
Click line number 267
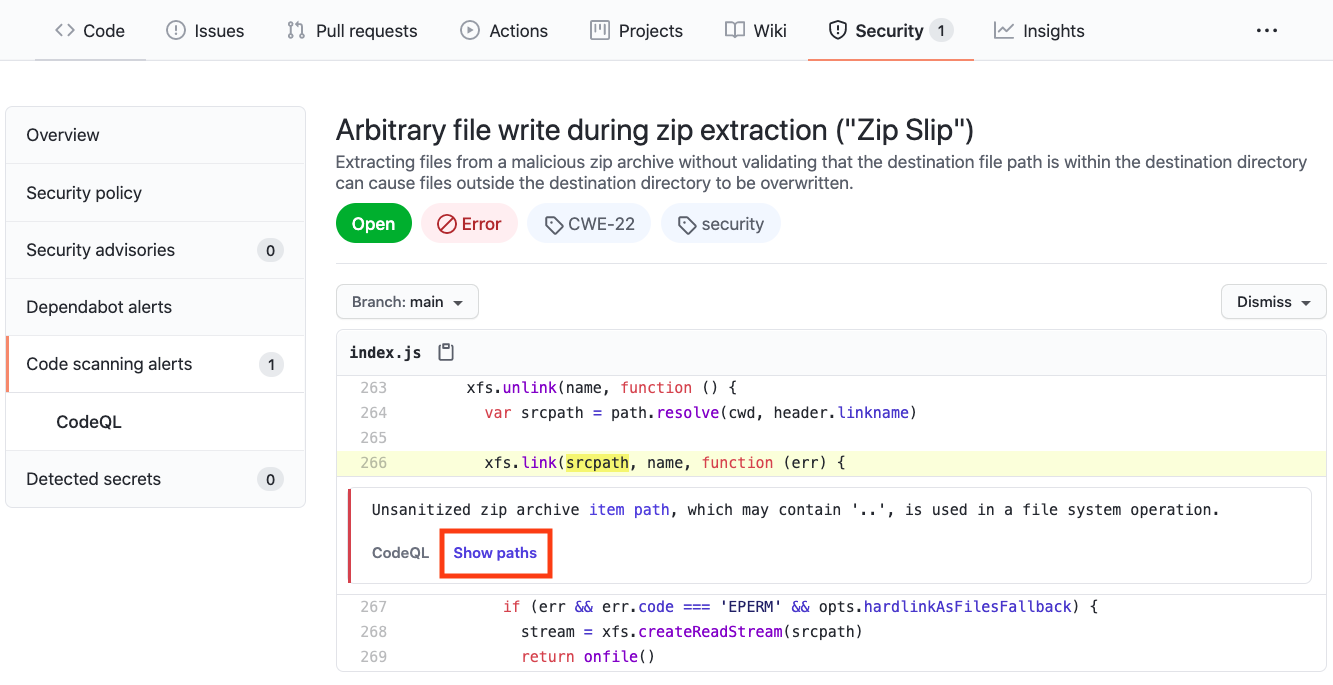[372, 607]
